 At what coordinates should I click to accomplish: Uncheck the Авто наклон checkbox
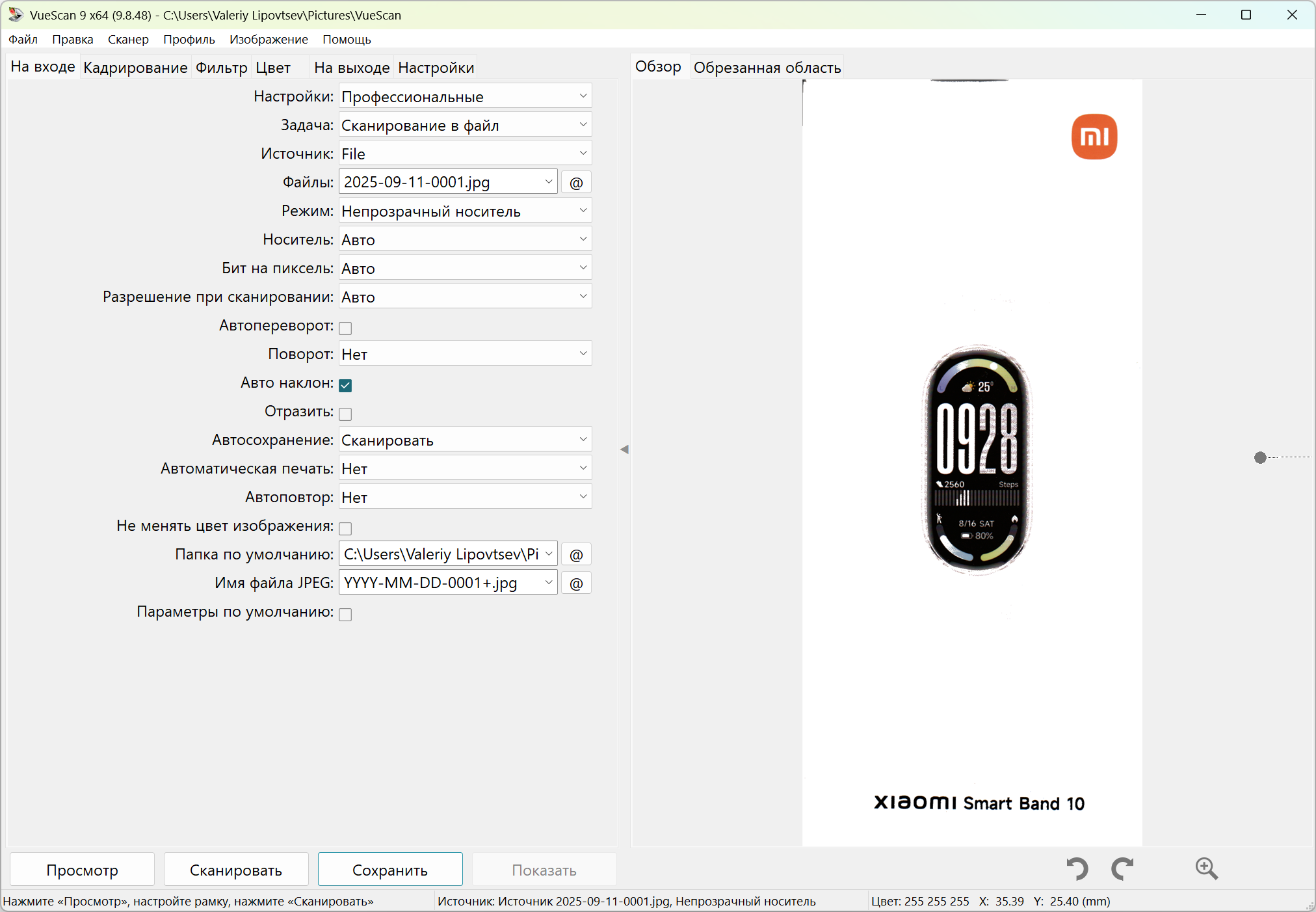[345, 385]
